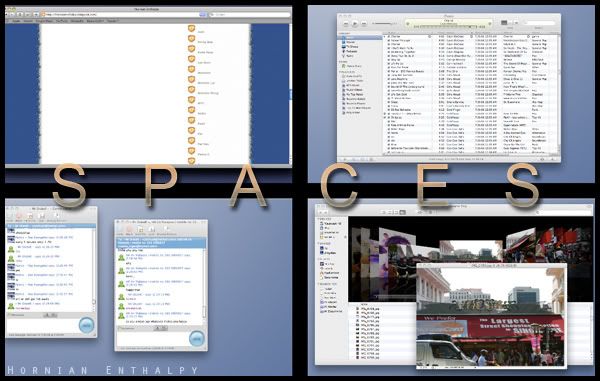Toggle the checkbox of the second iTunes song

(x=388, y=41)
